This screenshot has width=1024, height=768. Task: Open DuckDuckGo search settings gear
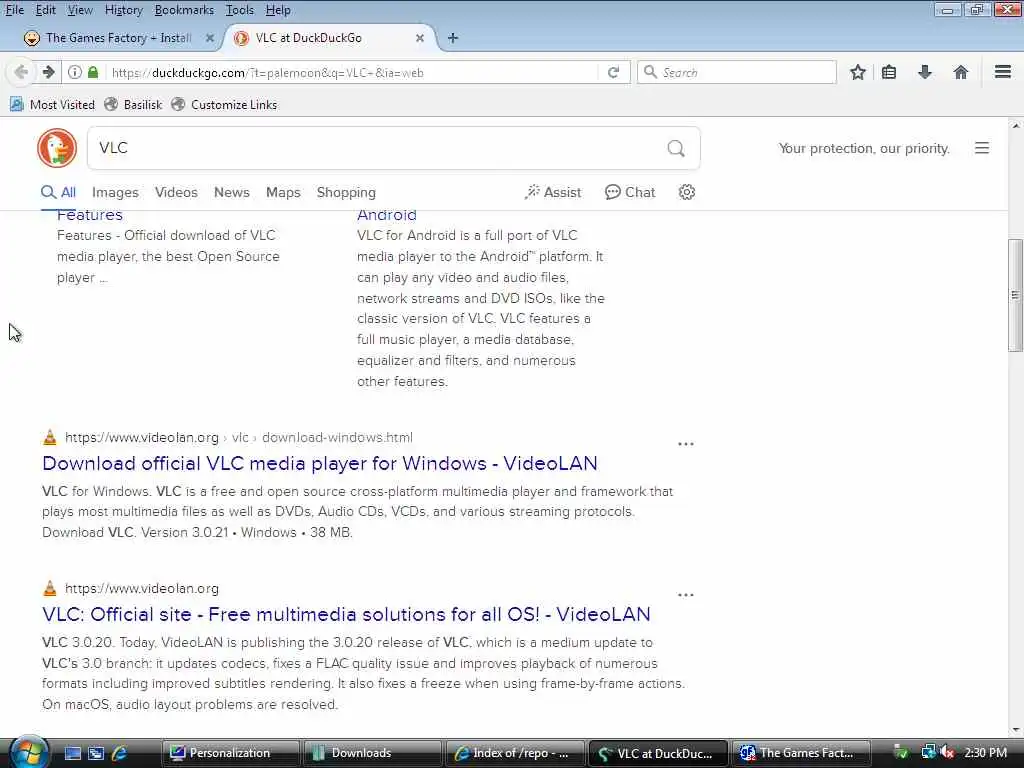pyautogui.click(x=686, y=192)
